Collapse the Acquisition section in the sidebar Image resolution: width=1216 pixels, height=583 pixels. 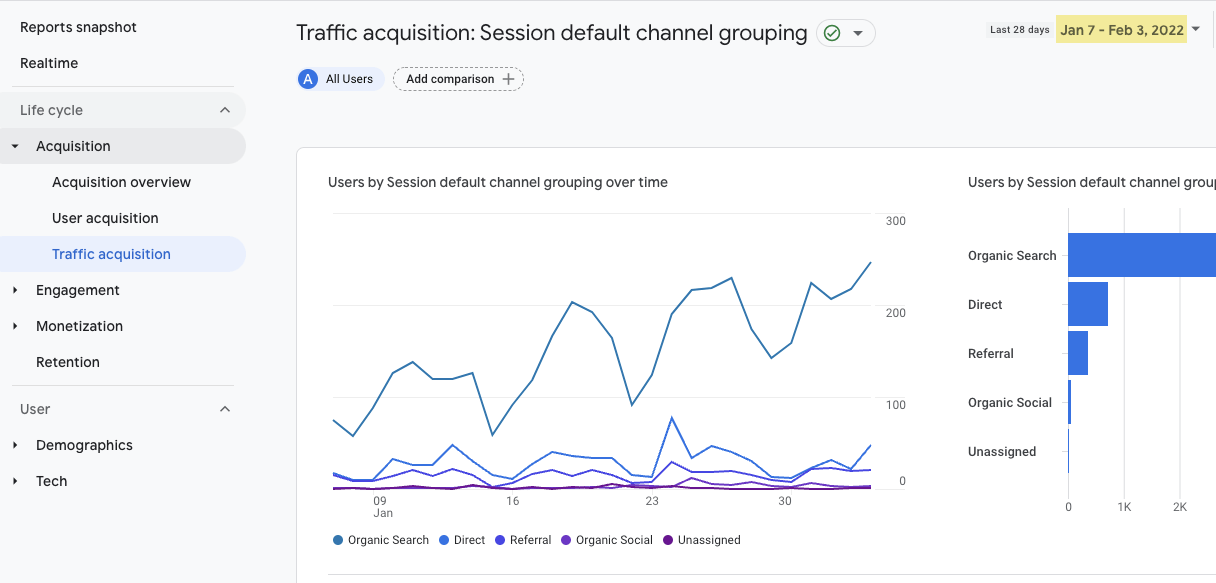pyautogui.click(x=15, y=145)
